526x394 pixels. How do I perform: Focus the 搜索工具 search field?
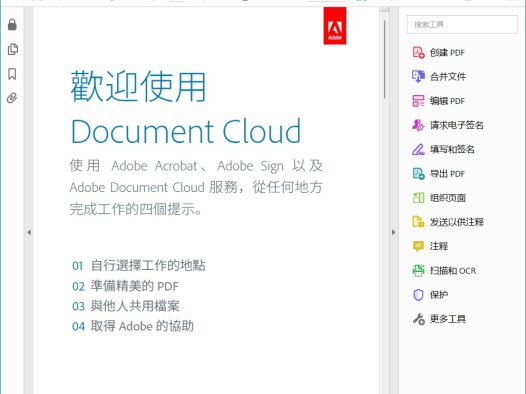click(x=462, y=24)
